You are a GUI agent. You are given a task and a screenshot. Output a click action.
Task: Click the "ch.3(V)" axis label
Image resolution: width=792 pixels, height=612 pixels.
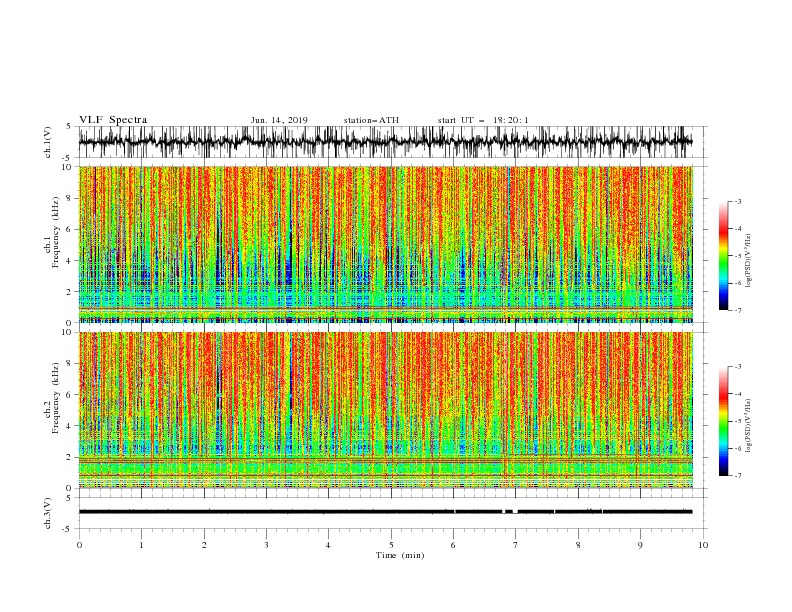point(48,513)
